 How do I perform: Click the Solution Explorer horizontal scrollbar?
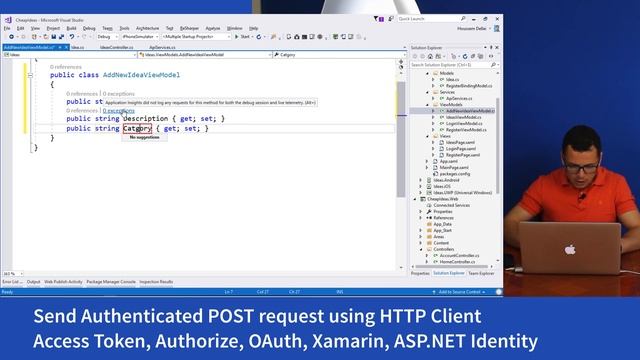pyautogui.click(x=451, y=267)
